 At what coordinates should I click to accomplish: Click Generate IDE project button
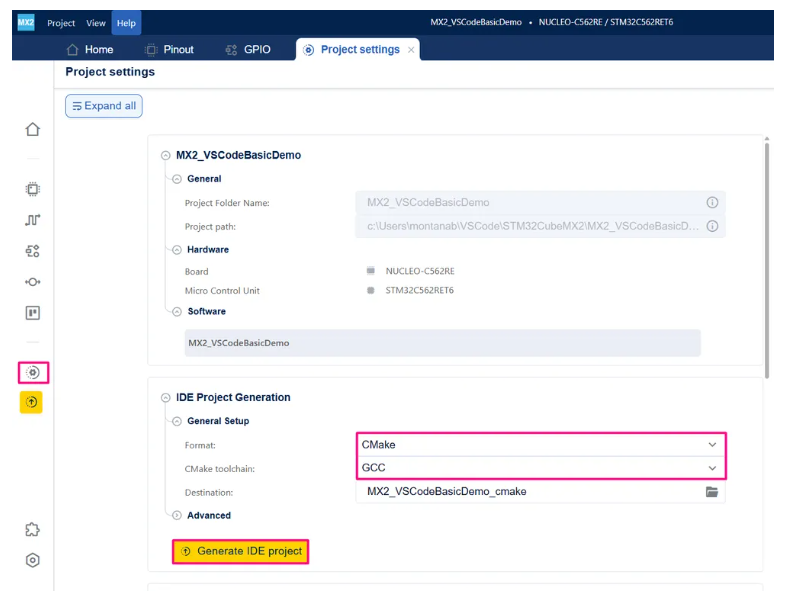(240, 551)
